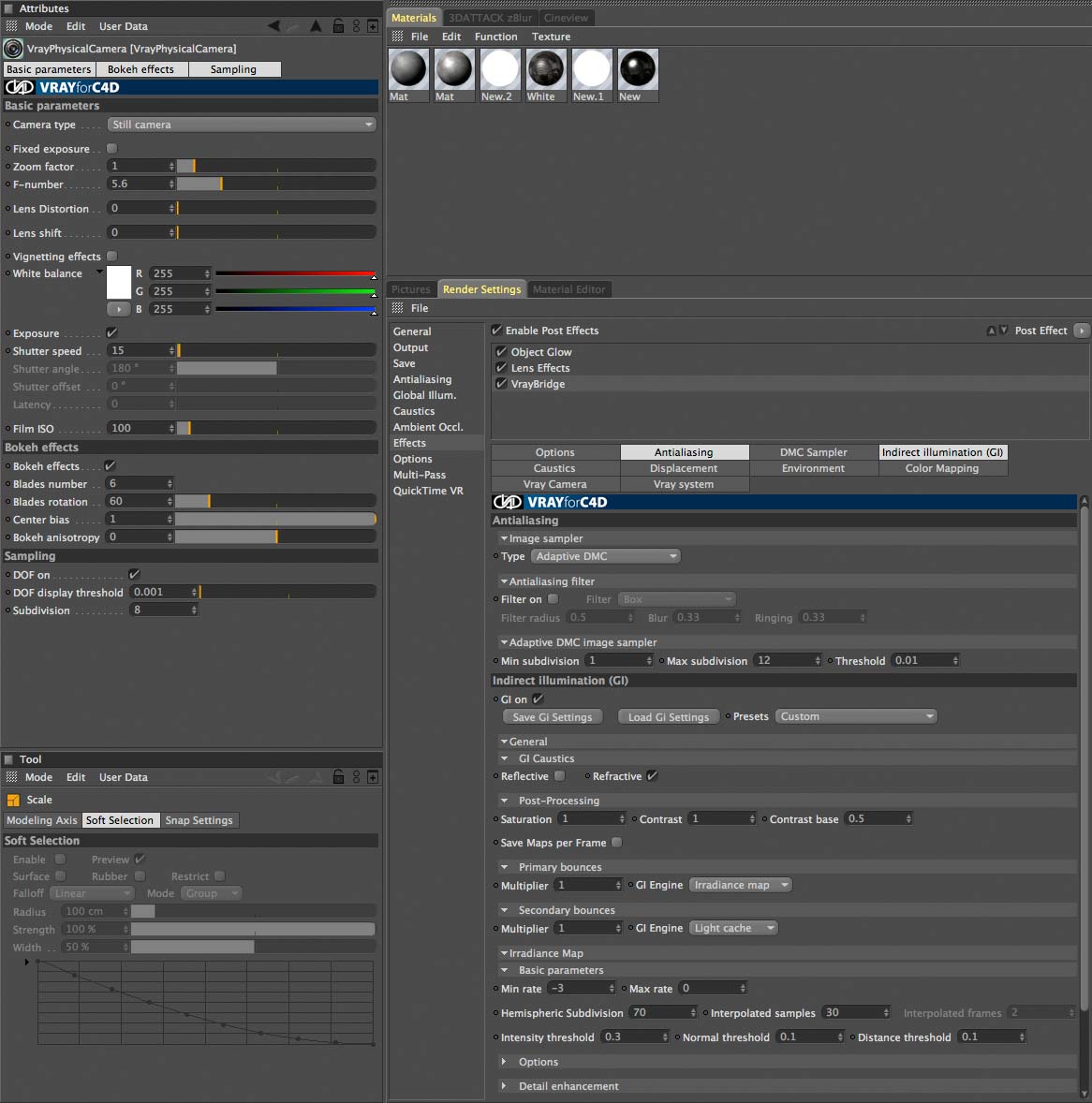Open the Pictures tab

(x=411, y=289)
